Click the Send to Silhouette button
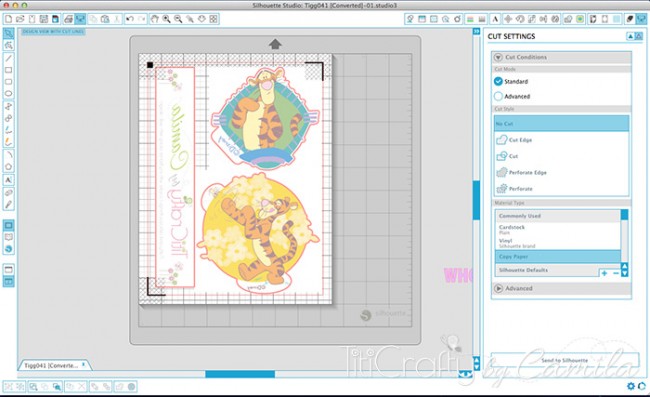This screenshot has height=397, width=650. click(565, 360)
